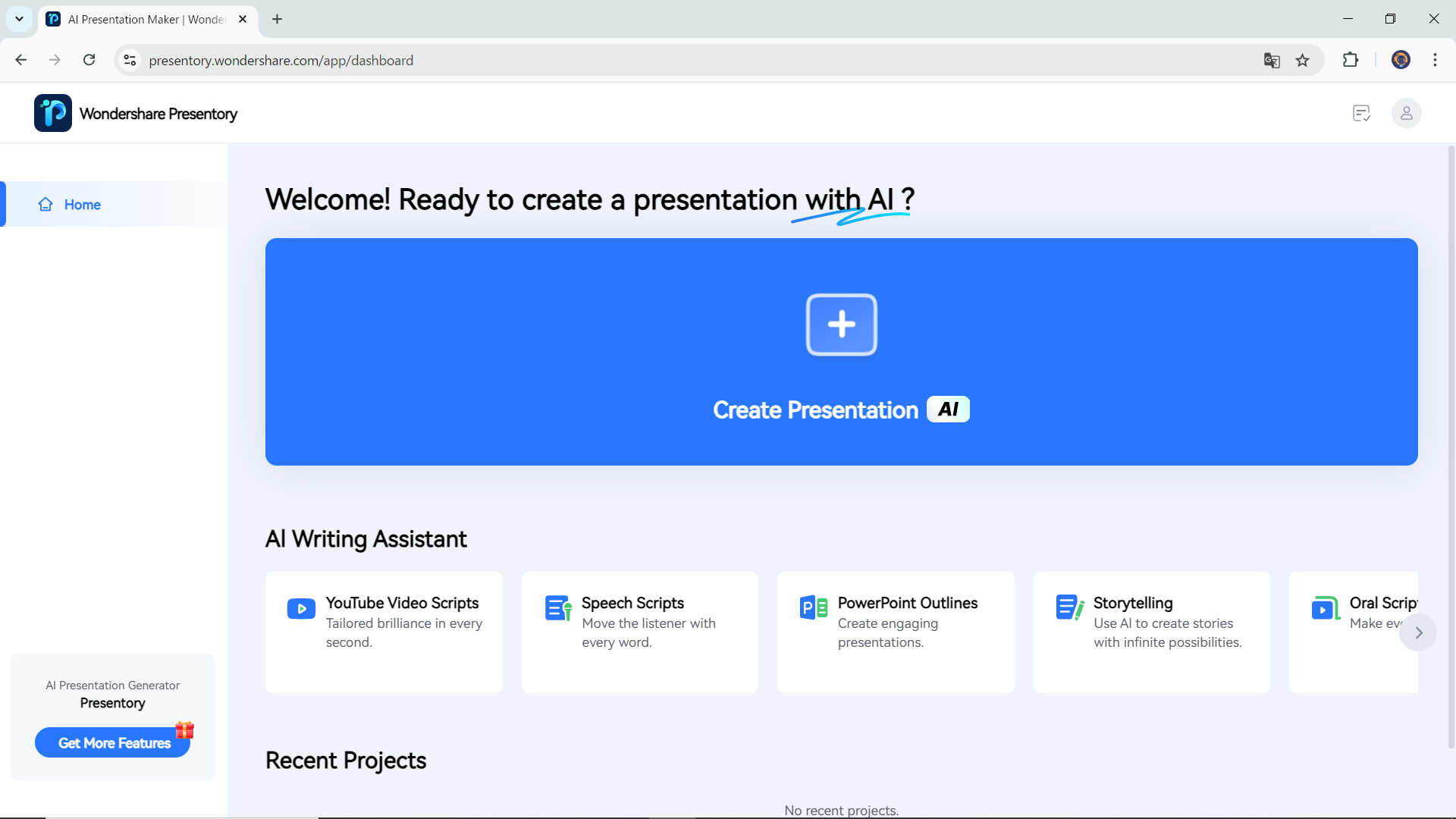The height and width of the screenshot is (819, 1456).
Task: Click the Wondershare Presentory title text
Action: (158, 114)
